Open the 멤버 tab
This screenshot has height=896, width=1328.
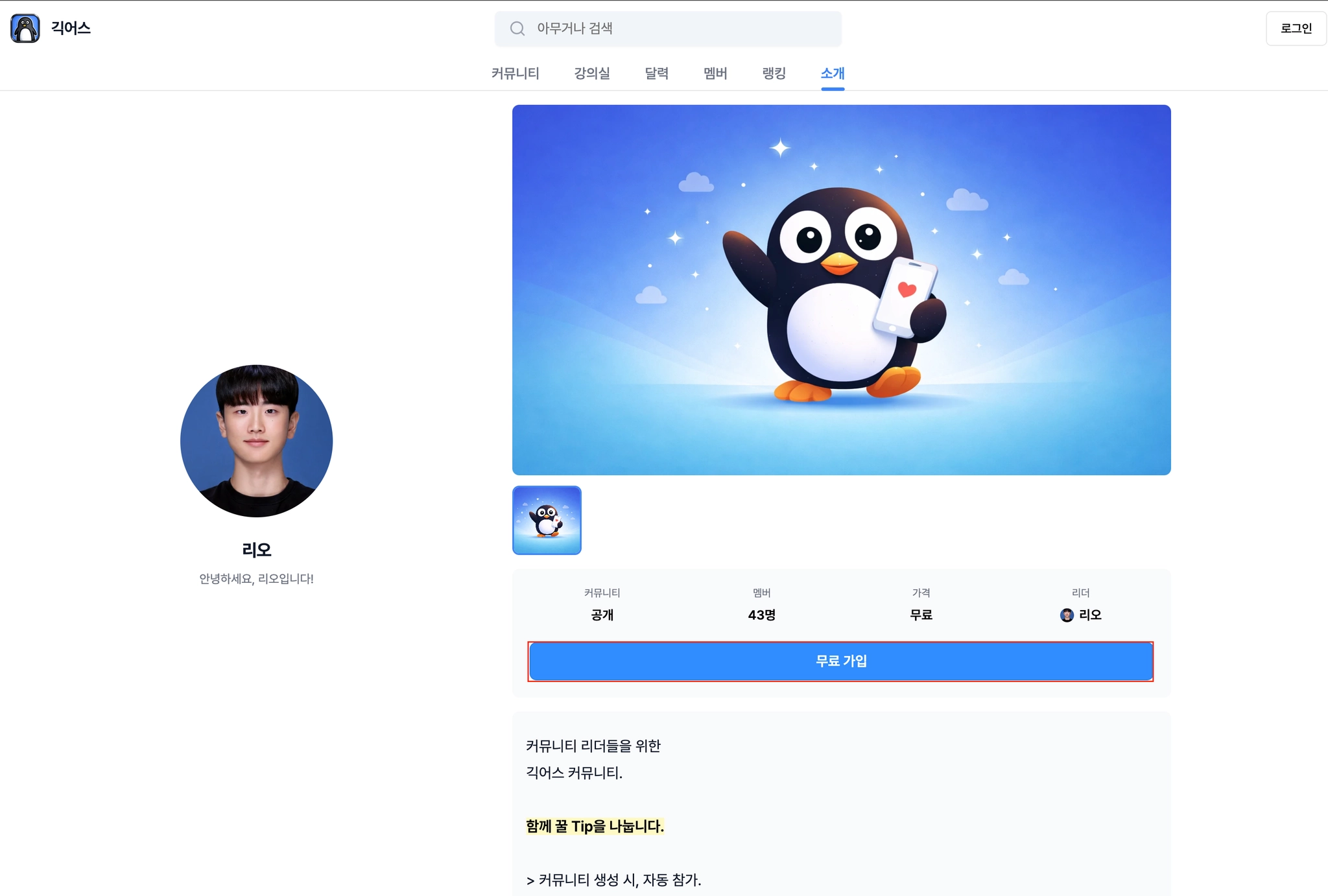[715, 73]
